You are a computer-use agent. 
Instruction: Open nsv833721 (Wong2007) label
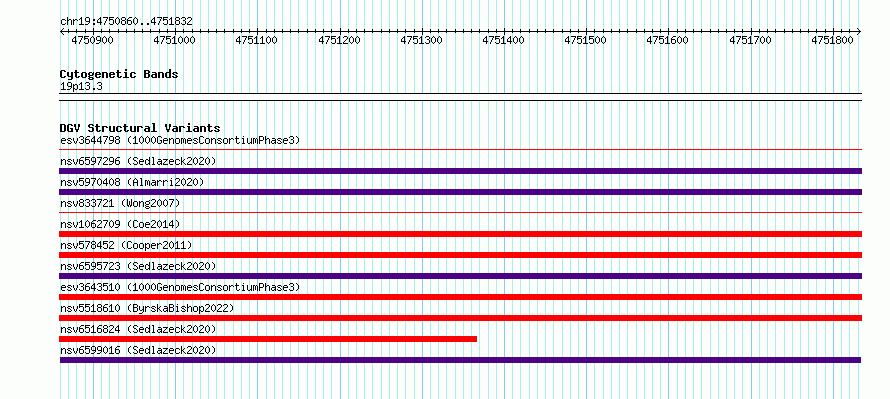(120, 203)
